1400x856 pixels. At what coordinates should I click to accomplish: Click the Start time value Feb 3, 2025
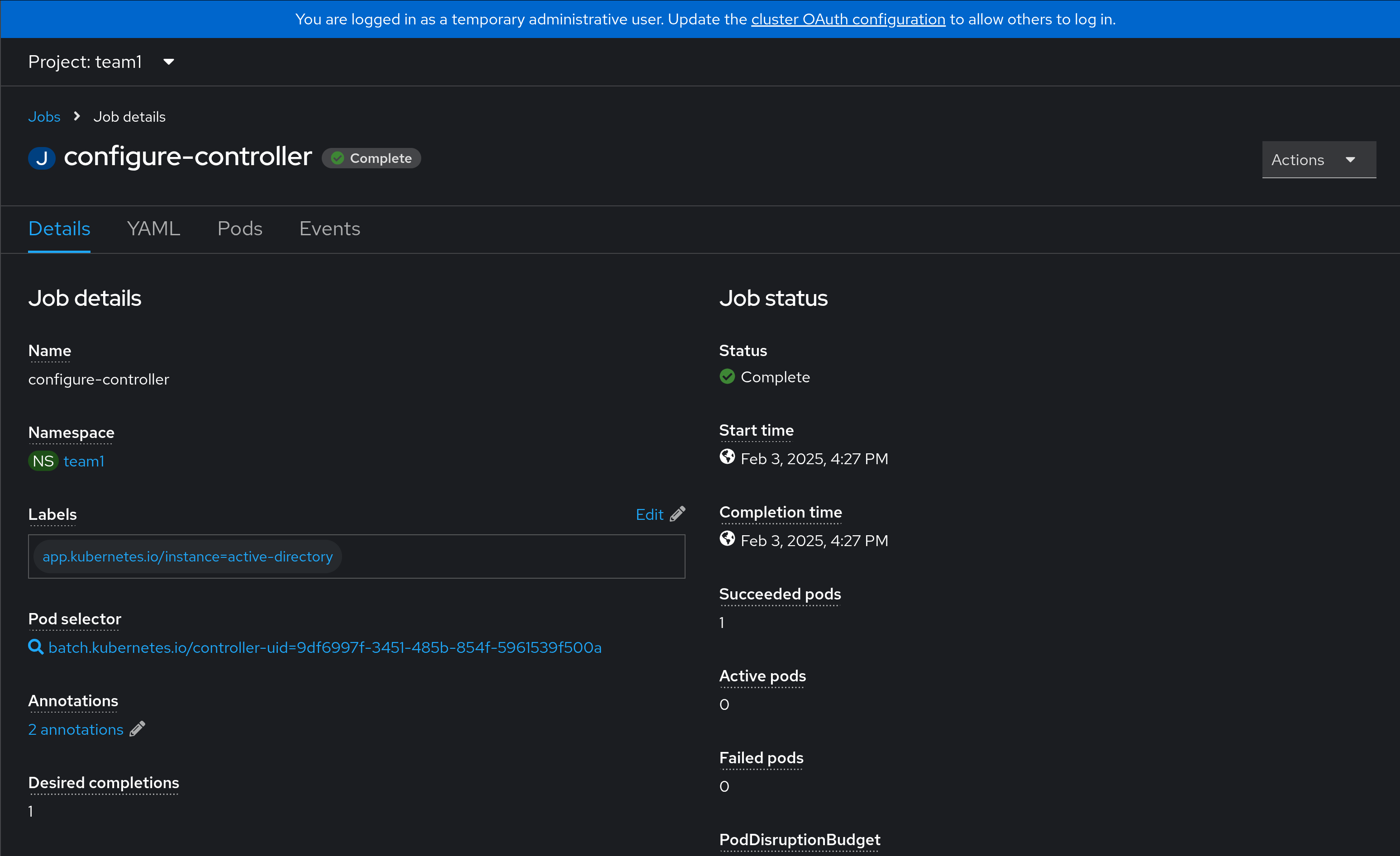[814, 459]
